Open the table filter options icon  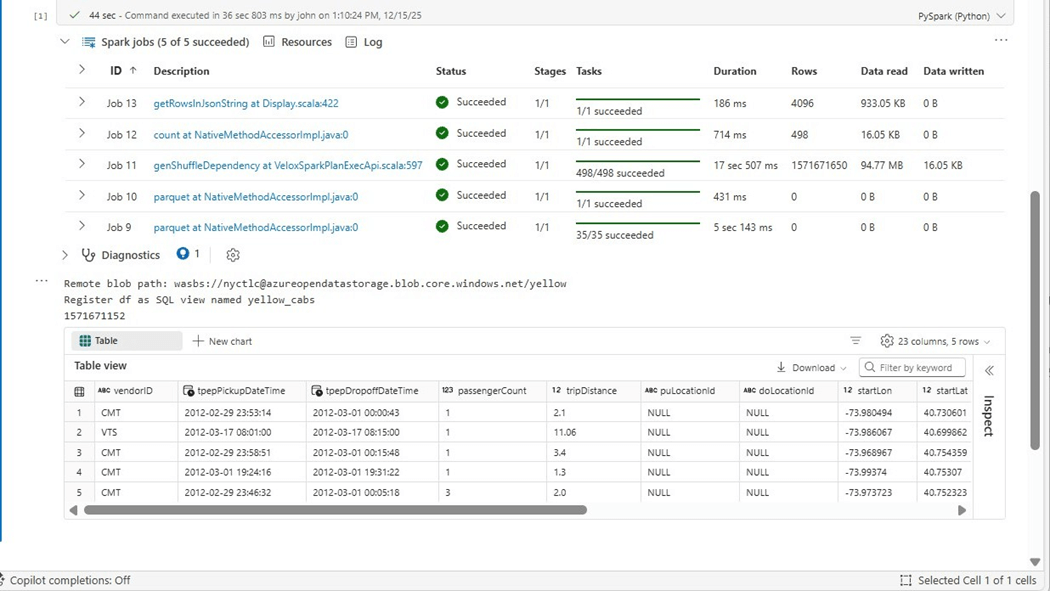tap(855, 341)
